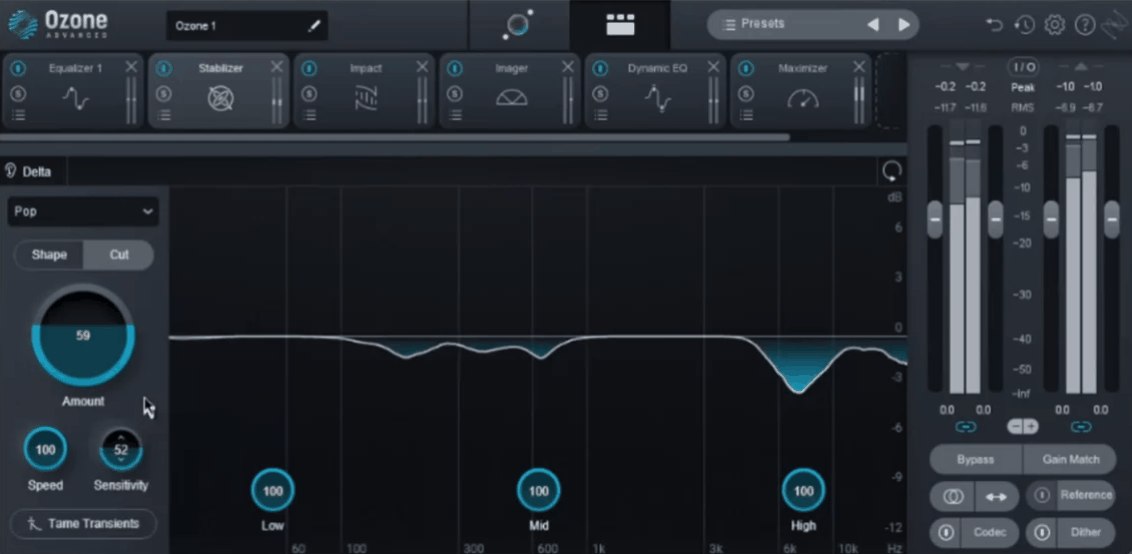The width and height of the screenshot is (1132, 554).
Task: Remove the Dynamic EQ module
Action: (713, 67)
